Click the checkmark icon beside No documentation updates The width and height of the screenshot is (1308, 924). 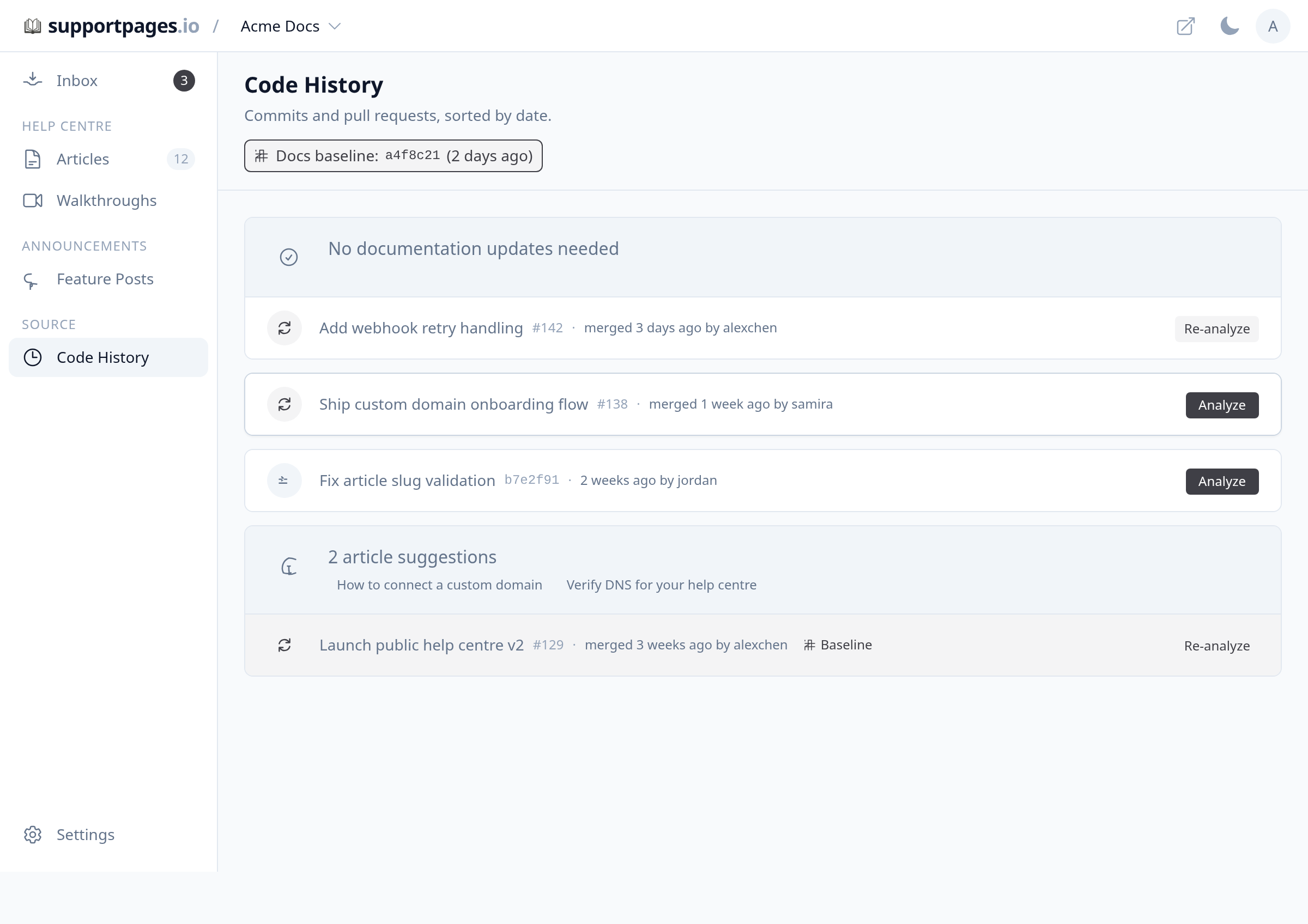pyautogui.click(x=289, y=257)
